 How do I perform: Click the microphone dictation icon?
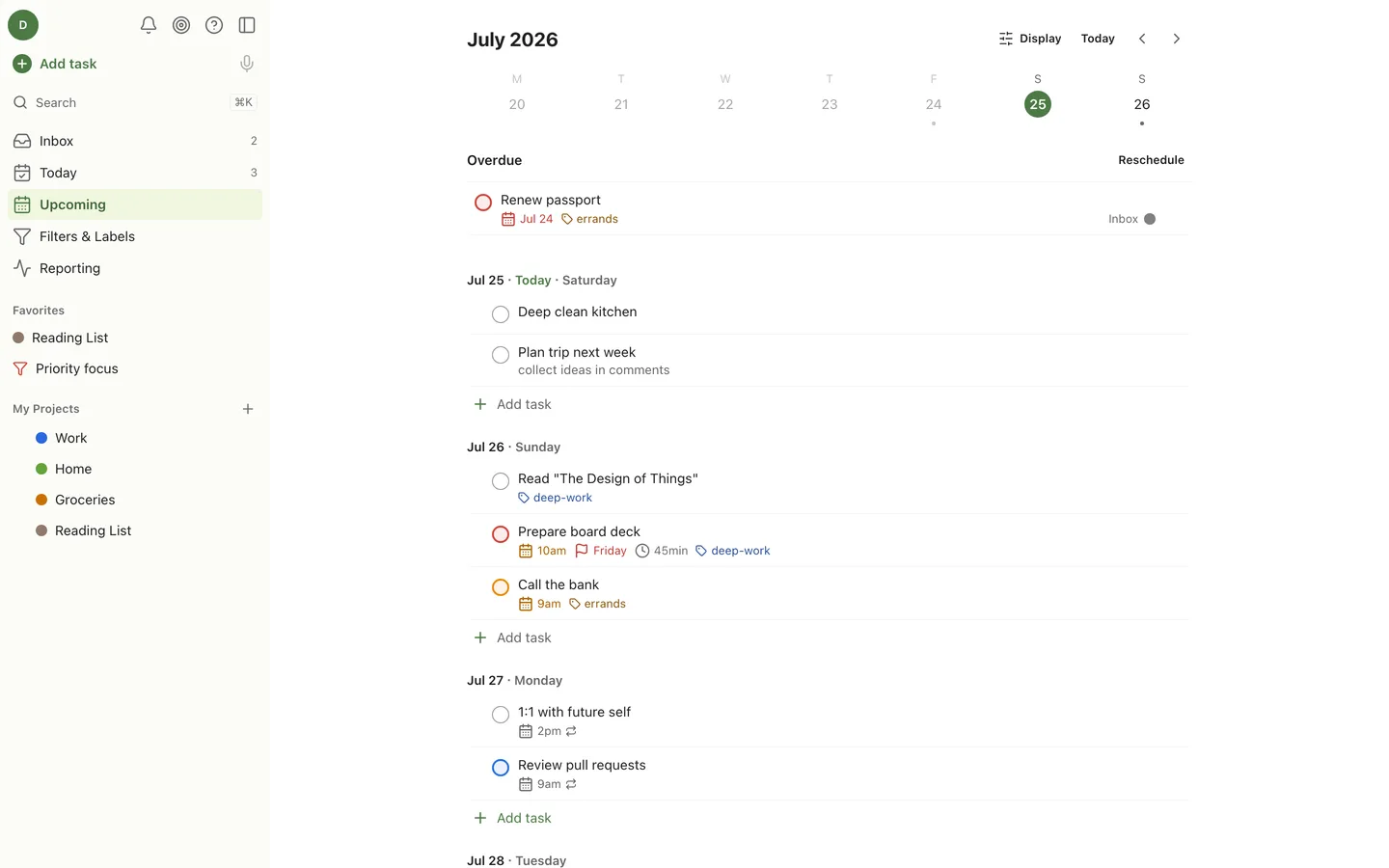(x=247, y=64)
